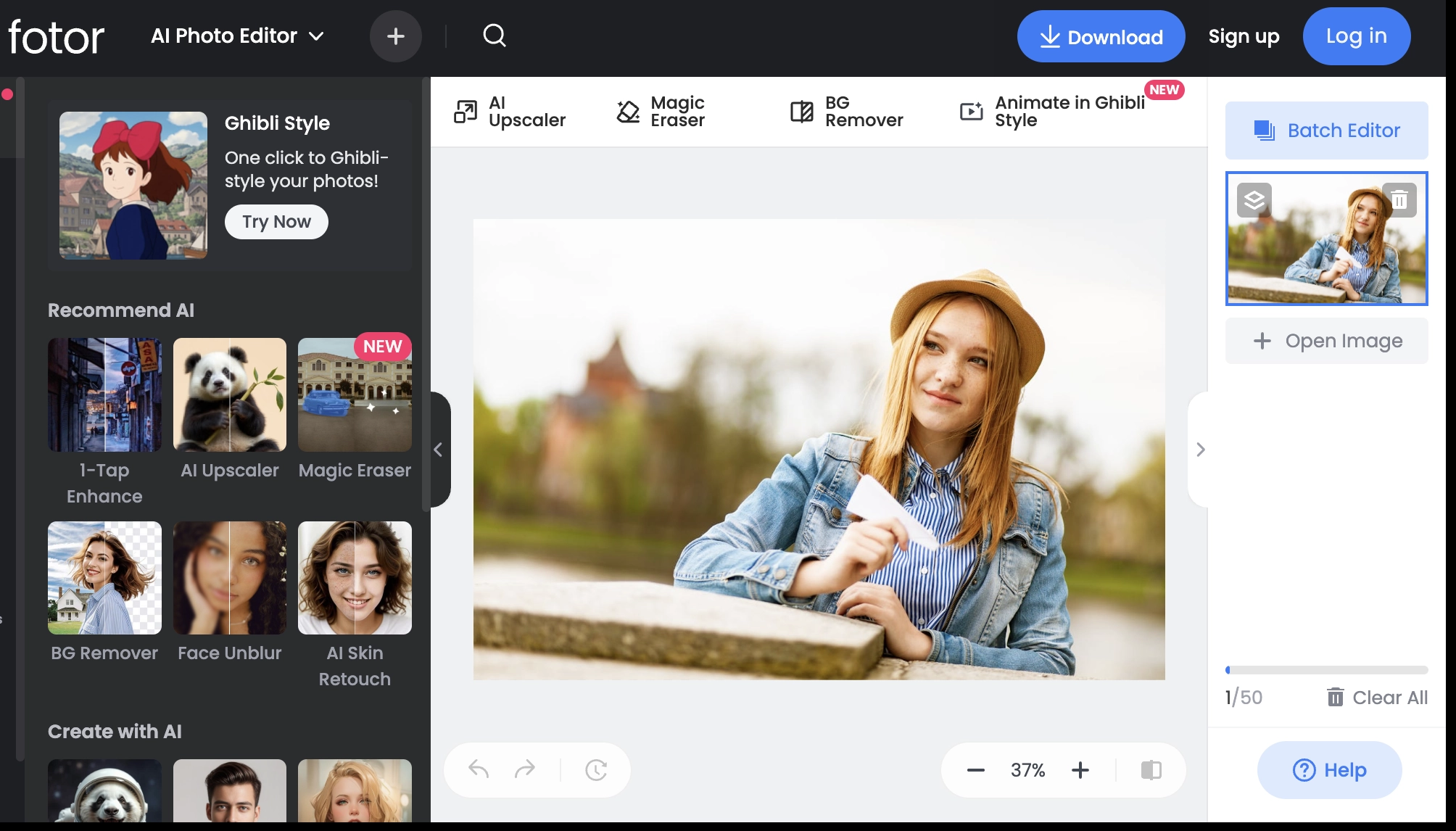The height and width of the screenshot is (831, 1456).
Task: Collapse the left AI tools panel
Action: pyautogui.click(x=438, y=450)
